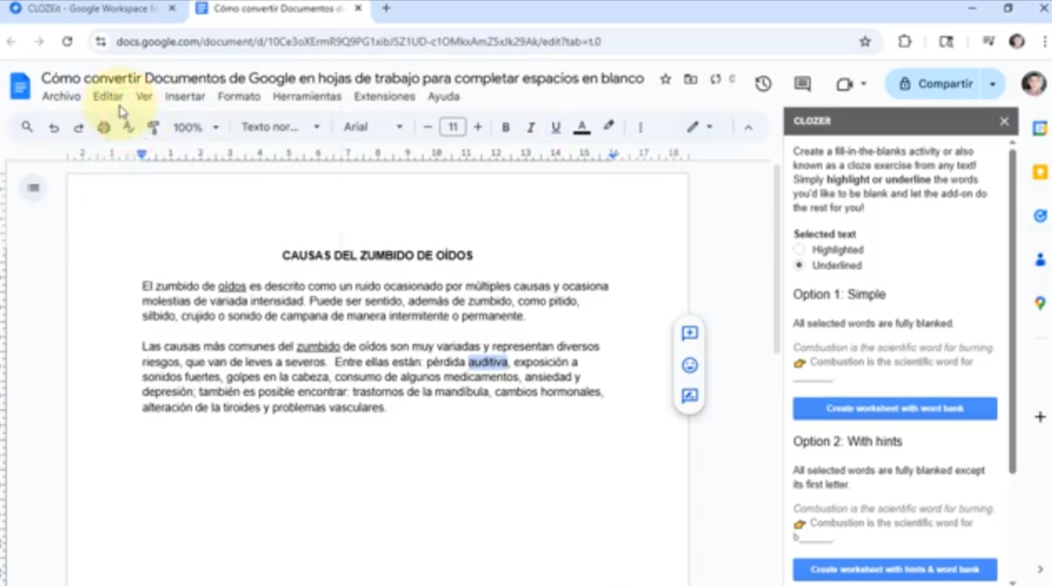Collapse the menus with chevron
The height and width of the screenshot is (586, 1052).
(748, 128)
